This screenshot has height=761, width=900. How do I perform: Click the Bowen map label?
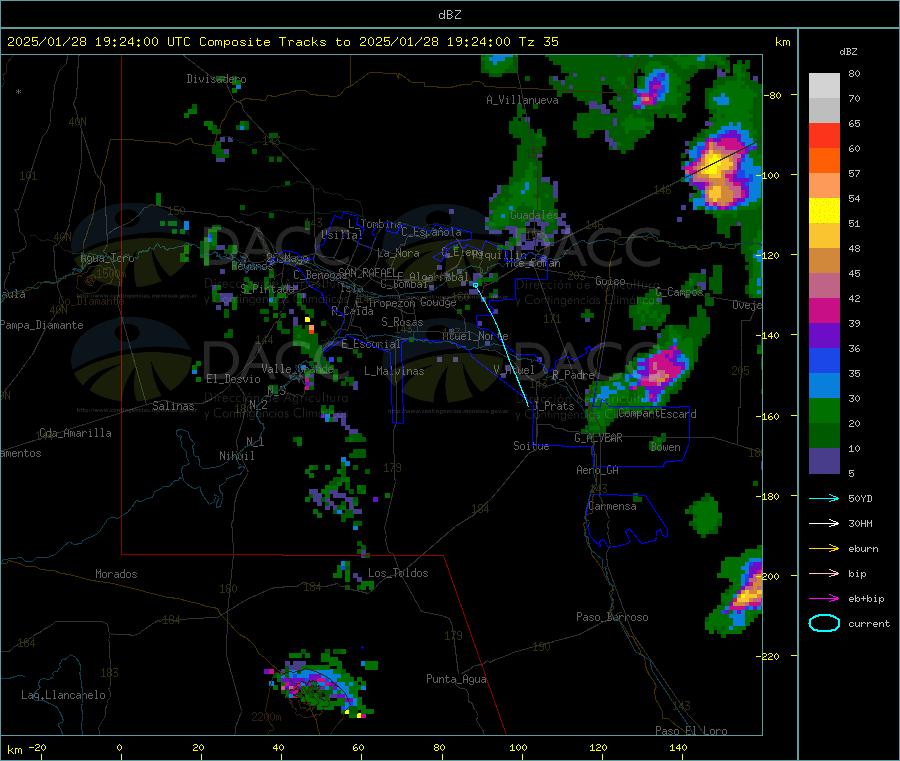pos(665,447)
